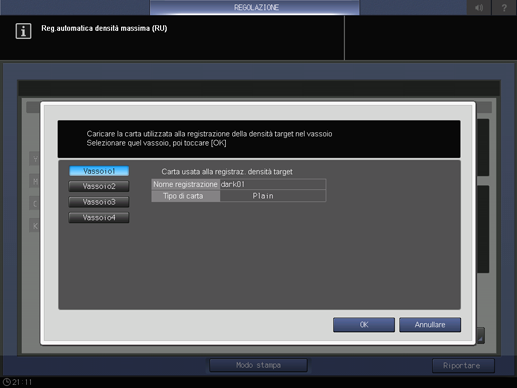
Task: Click the Reg.automatica densità massima (RU) title
Action: [104, 28]
